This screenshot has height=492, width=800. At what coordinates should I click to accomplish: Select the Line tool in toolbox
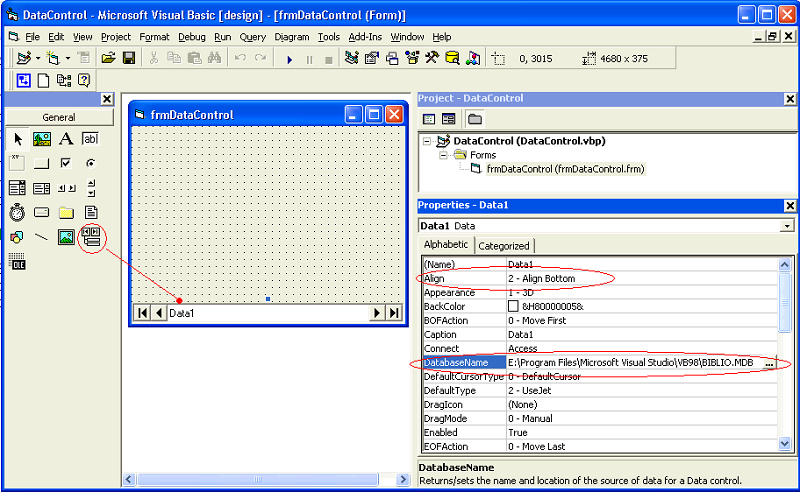(x=41, y=237)
